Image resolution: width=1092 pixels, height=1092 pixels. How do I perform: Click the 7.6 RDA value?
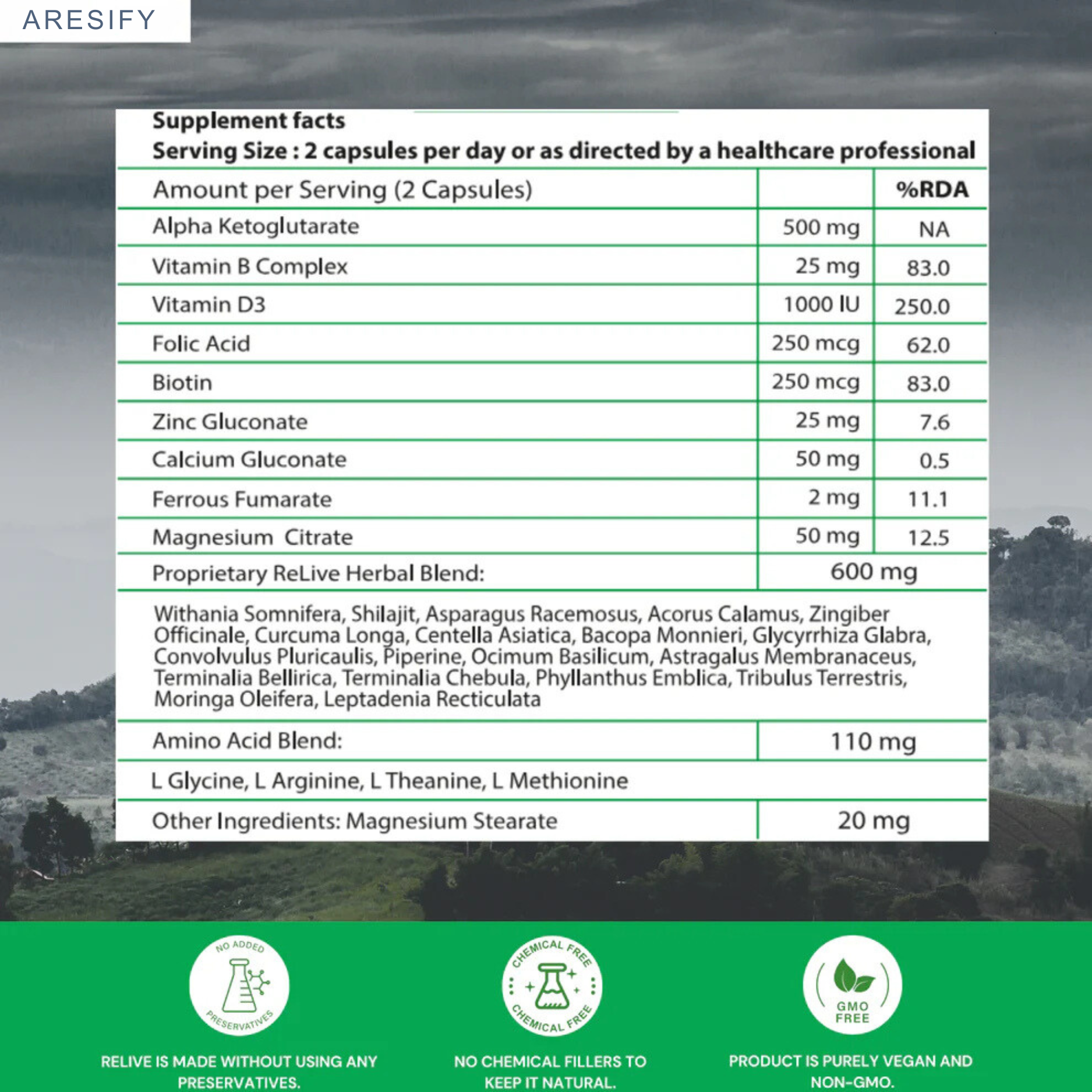(935, 422)
